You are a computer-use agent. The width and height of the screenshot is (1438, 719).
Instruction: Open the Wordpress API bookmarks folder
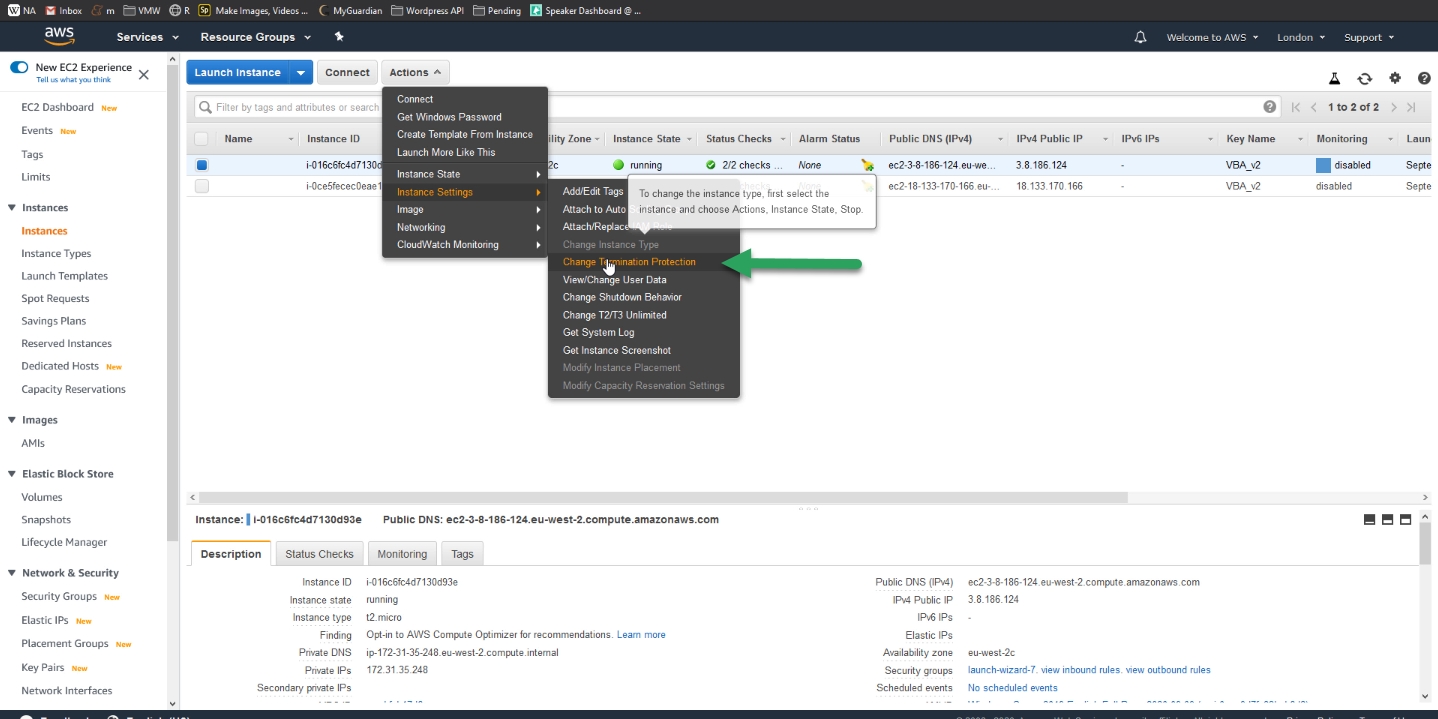point(427,10)
